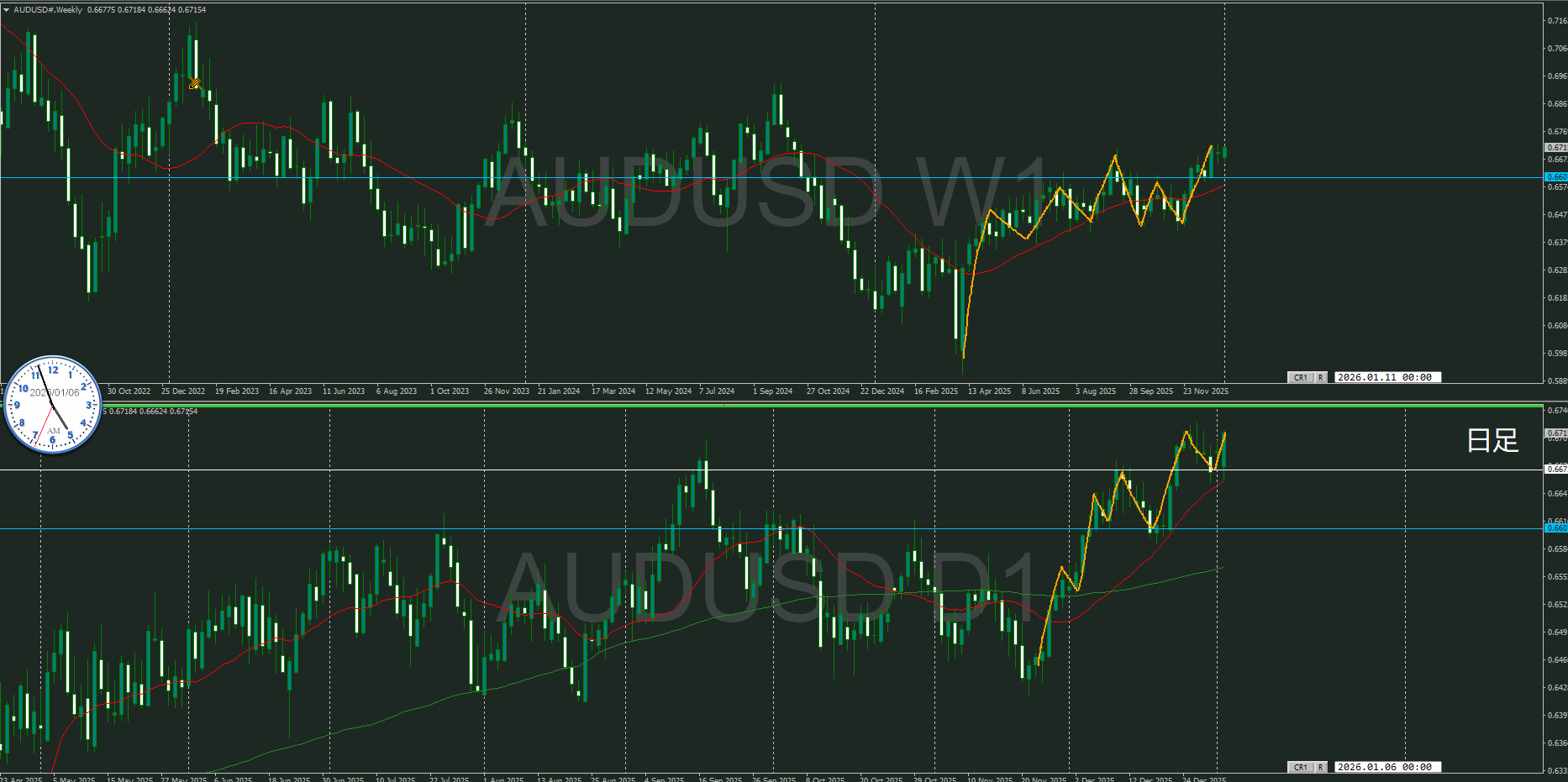Click the orange pencil marker on weekly chart
The width and height of the screenshot is (1568, 782).
195,83
